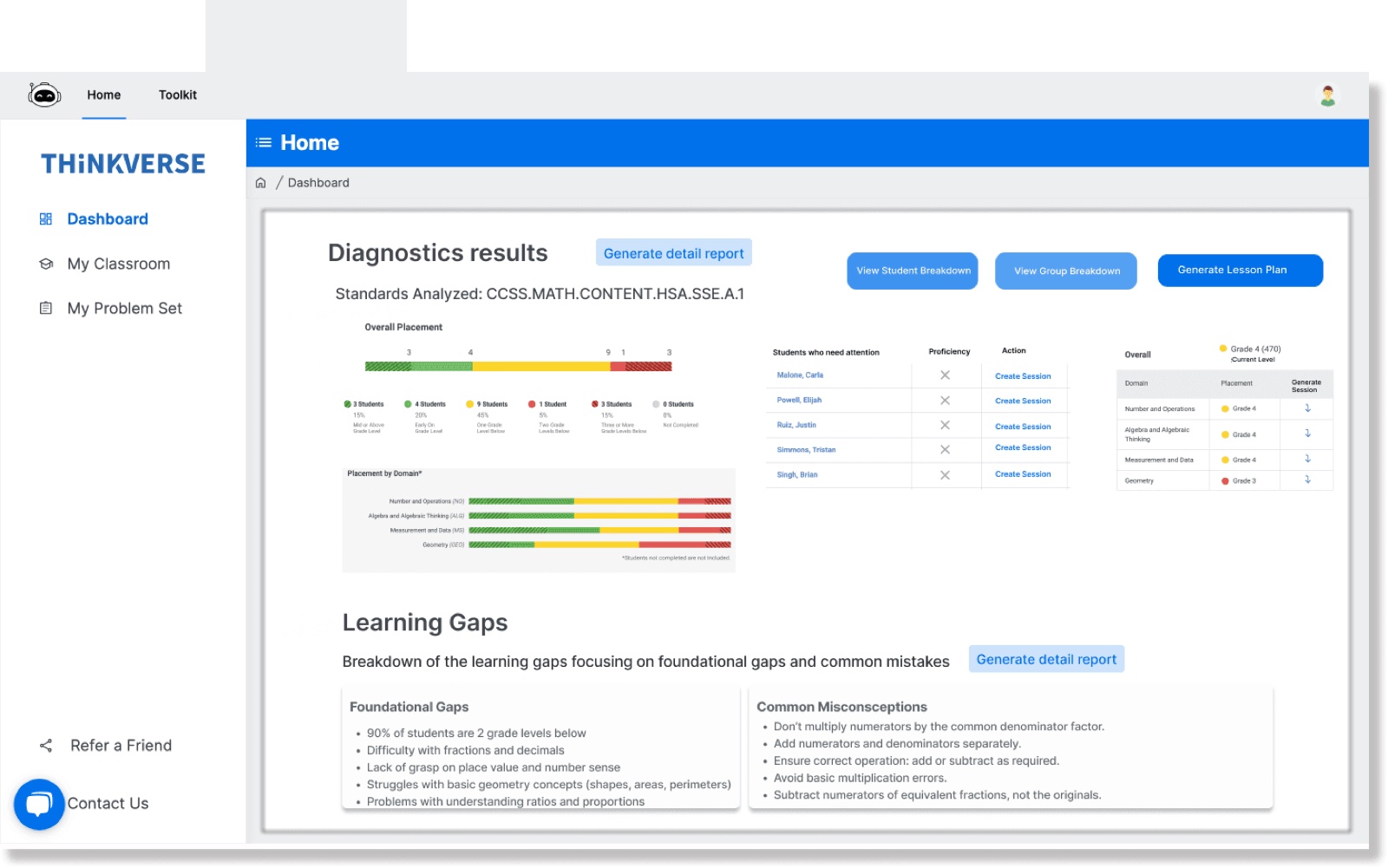Click the X proficiency mark for Simmons, Tristan

click(945, 449)
